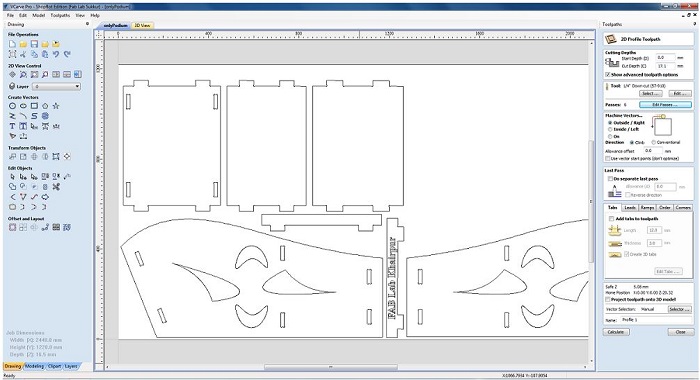Open the Toolpaths menu
Image resolution: width=700 pixels, height=380 pixels.
point(60,15)
